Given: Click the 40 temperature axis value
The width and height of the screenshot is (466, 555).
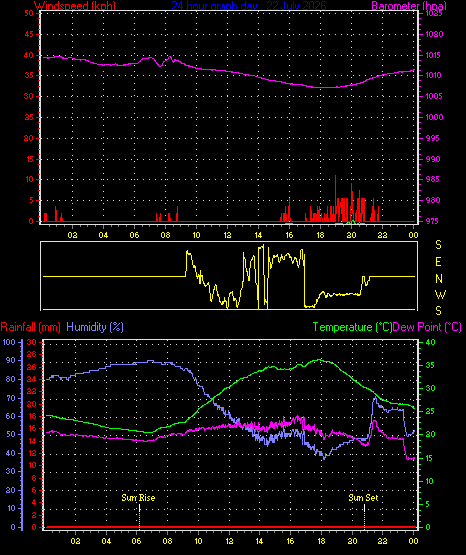Looking at the screenshot, I should click(x=430, y=342).
